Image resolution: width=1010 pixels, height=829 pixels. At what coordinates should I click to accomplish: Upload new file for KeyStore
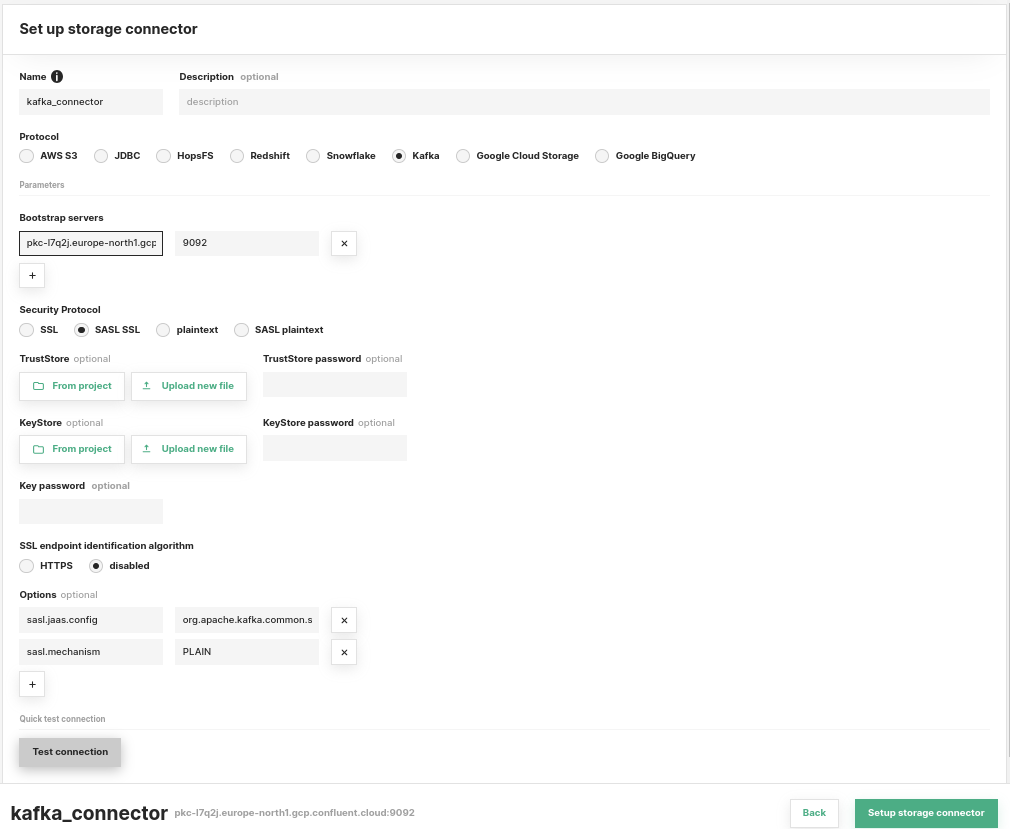pyautogui.click(x=189, y=449)
